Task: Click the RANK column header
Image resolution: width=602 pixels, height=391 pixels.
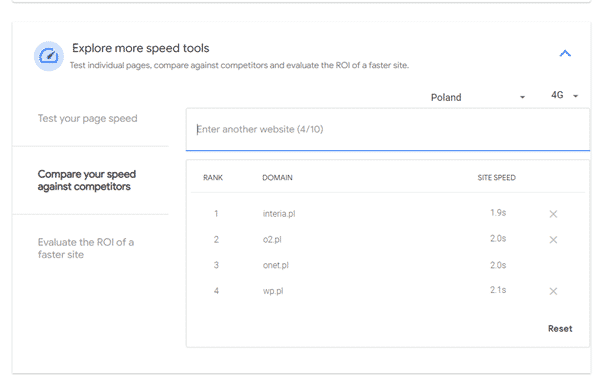Action: pos(213,177)
